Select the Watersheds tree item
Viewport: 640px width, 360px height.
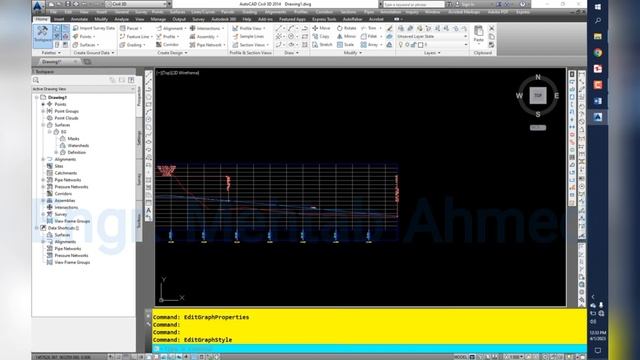[78, 145]
